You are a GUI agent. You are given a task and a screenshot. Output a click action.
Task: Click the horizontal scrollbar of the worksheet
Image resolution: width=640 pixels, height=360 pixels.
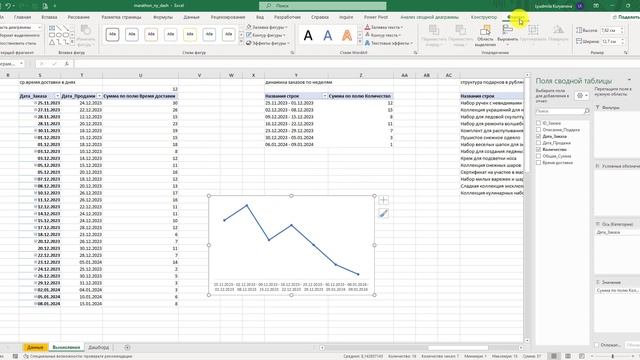click(458, 348)
